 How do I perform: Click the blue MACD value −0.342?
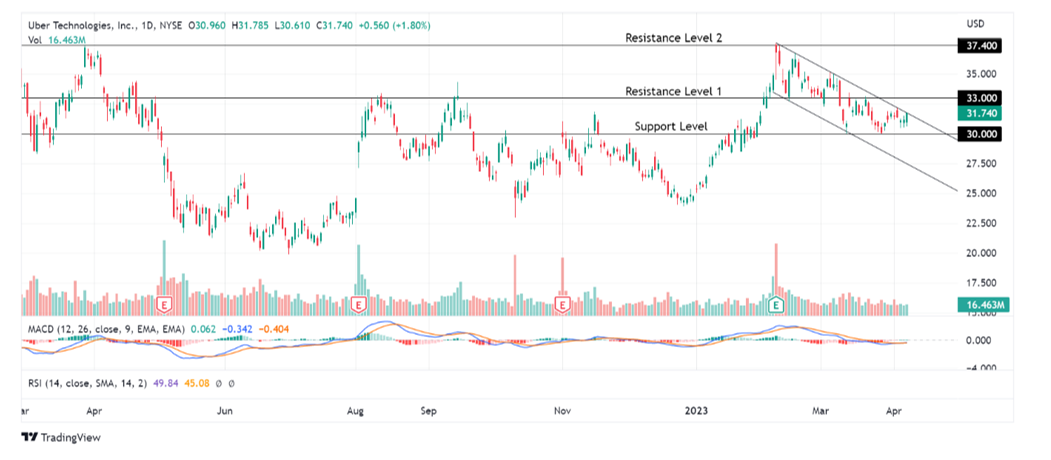[235, 329]
